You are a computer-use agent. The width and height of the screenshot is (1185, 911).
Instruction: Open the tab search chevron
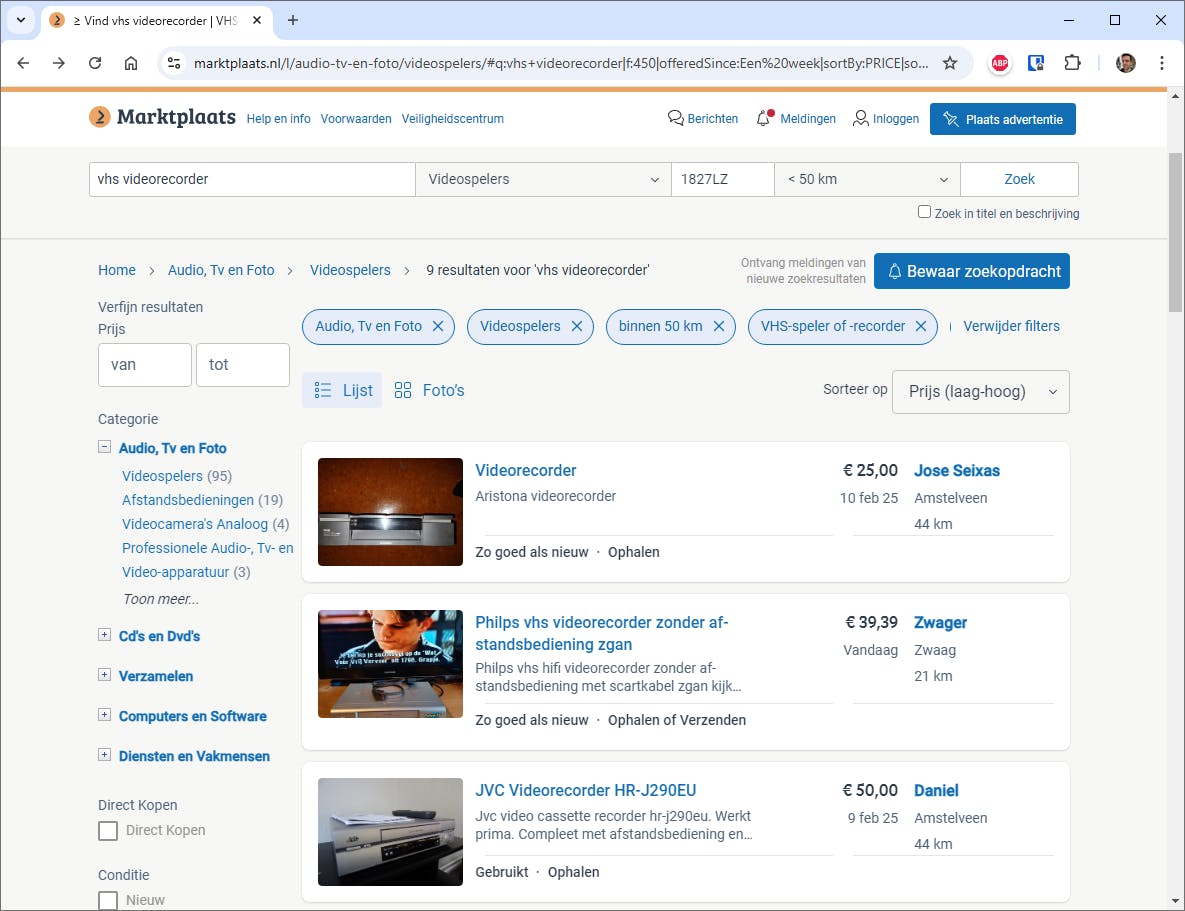[21, 20]
